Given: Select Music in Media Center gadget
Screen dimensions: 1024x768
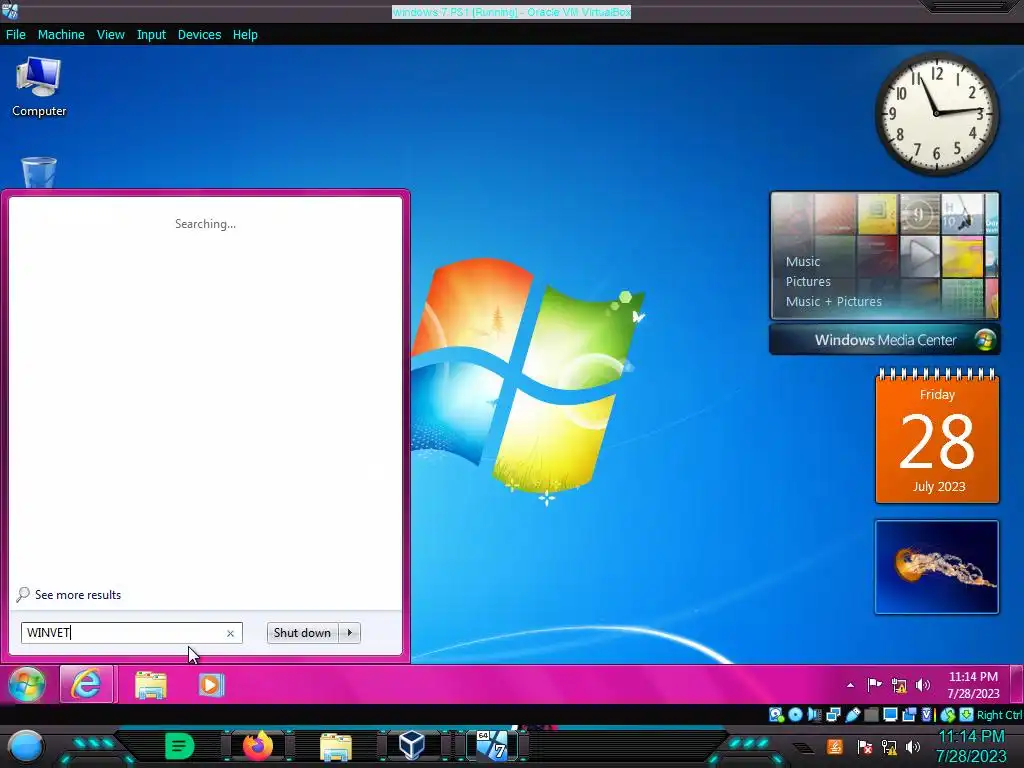Looking at the screenshot, I should point(803,262).
